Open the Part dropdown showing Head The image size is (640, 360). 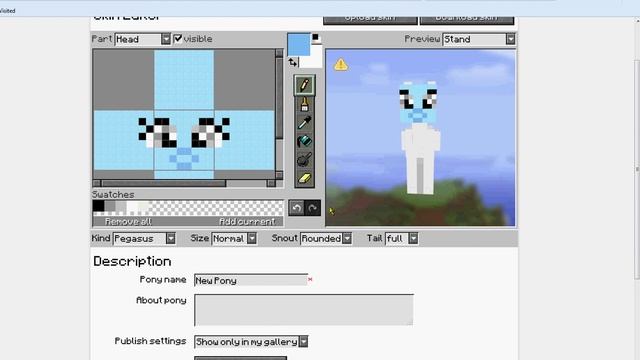point(142,39)
